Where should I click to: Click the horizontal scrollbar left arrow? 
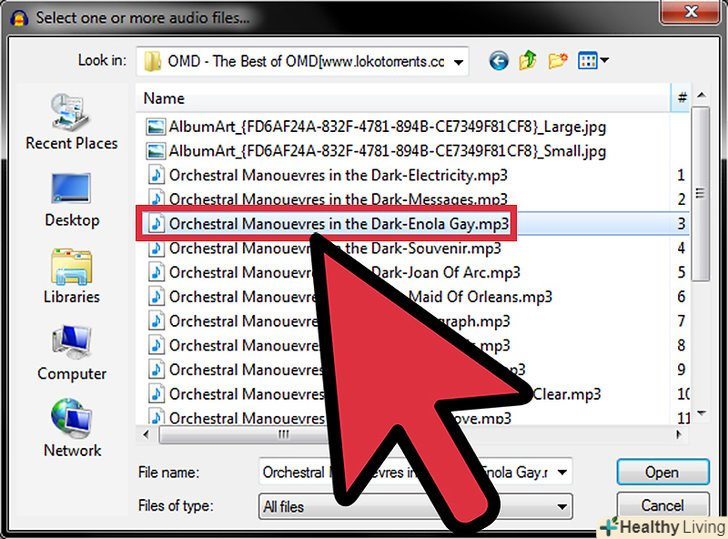point(147,435)
